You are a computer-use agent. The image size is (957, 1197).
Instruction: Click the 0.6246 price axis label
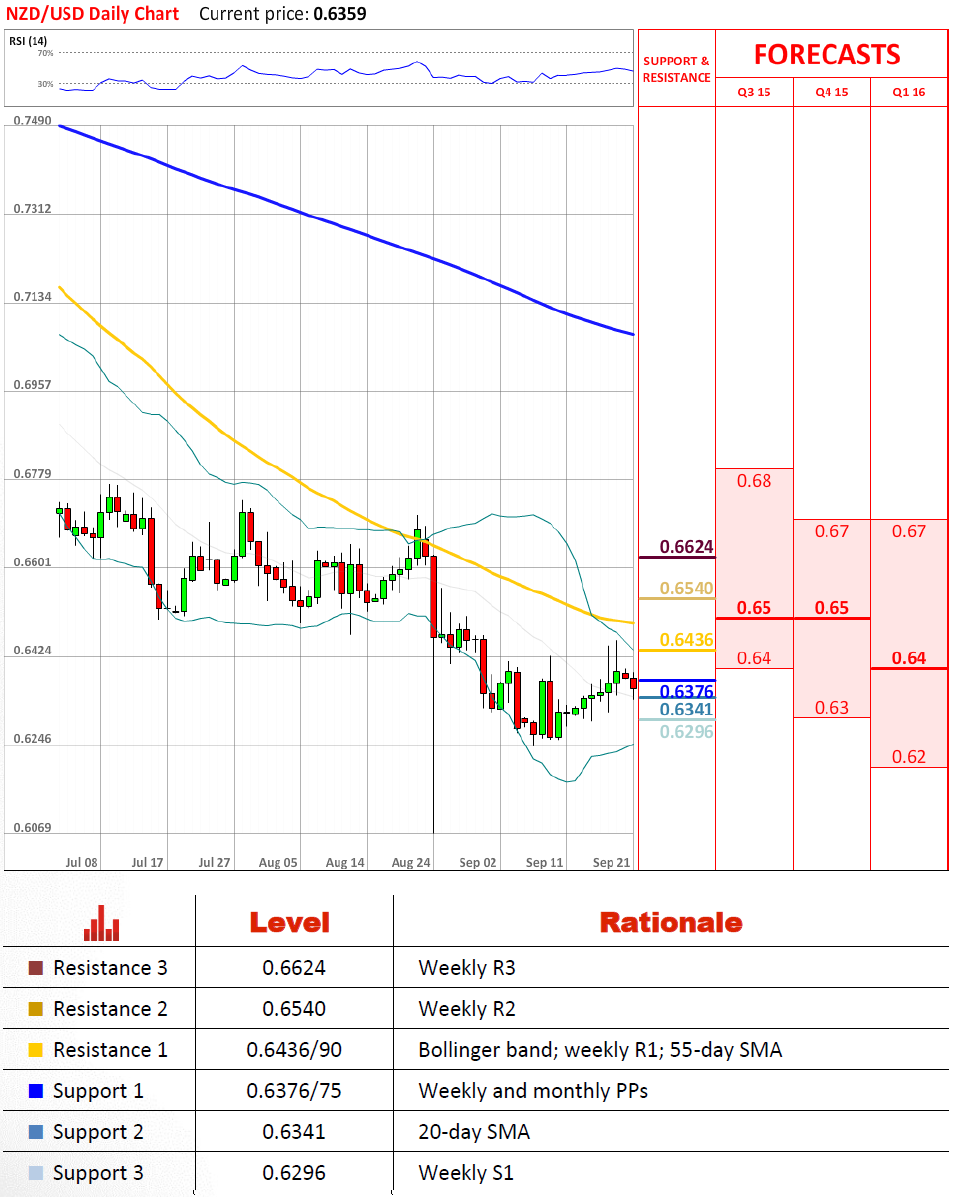pos(33,739)
